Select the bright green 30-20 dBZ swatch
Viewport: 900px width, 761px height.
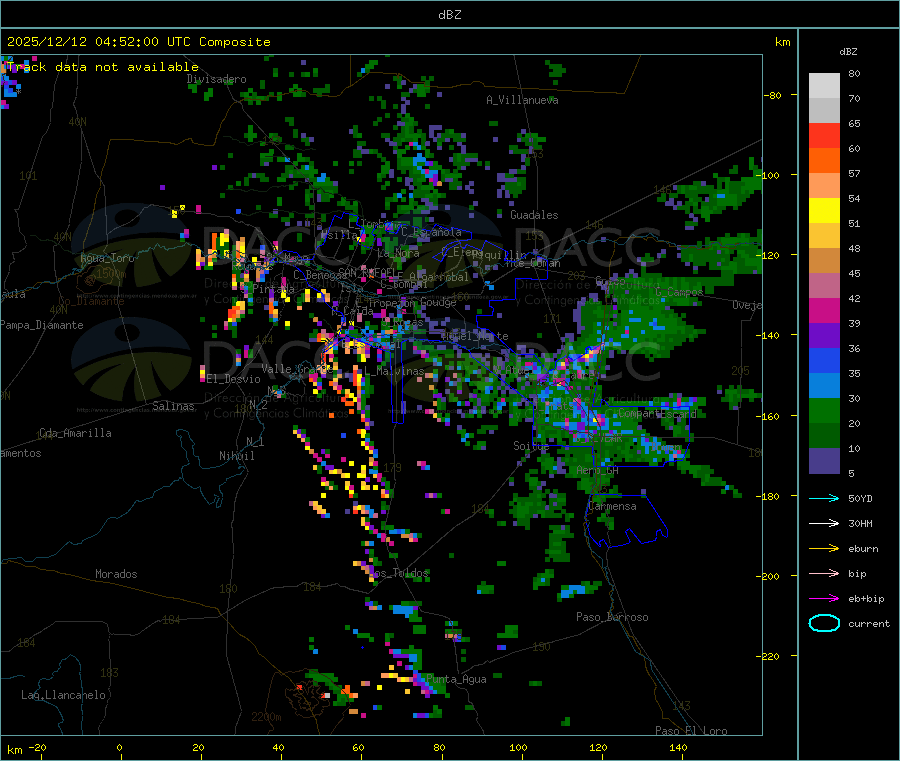[x=824, y=410]
